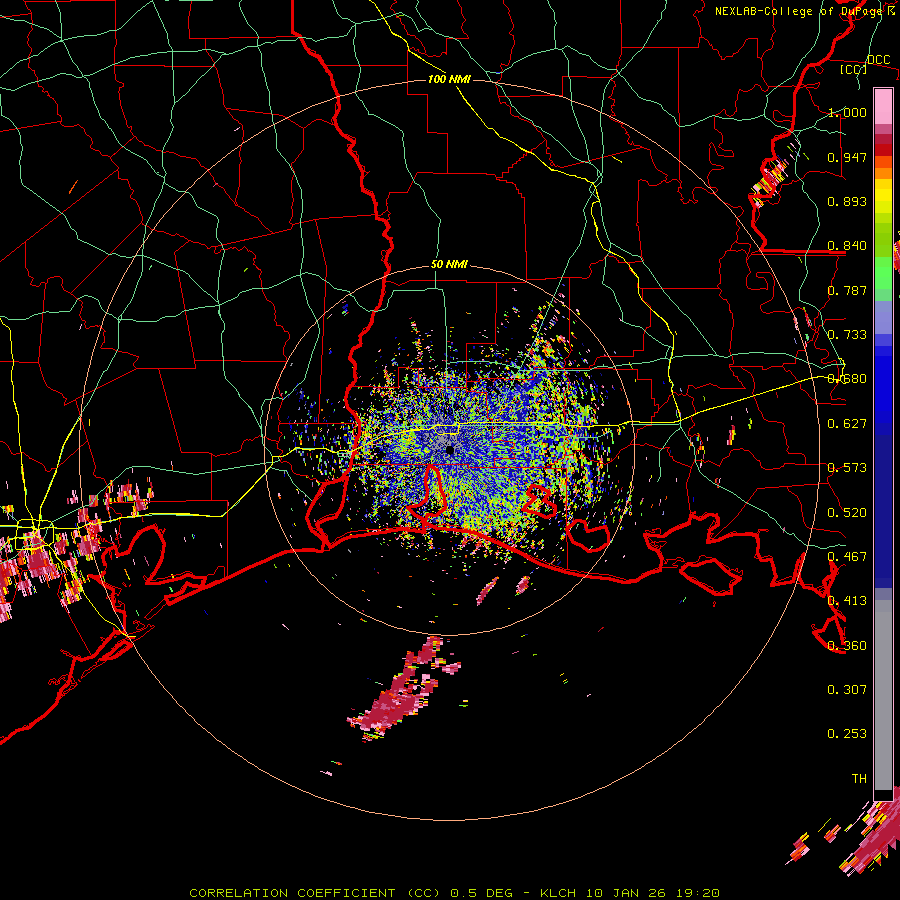This screenshot has width=900, height=900.
Task: Click the 0.840 legend value
Action: point(847,246)
